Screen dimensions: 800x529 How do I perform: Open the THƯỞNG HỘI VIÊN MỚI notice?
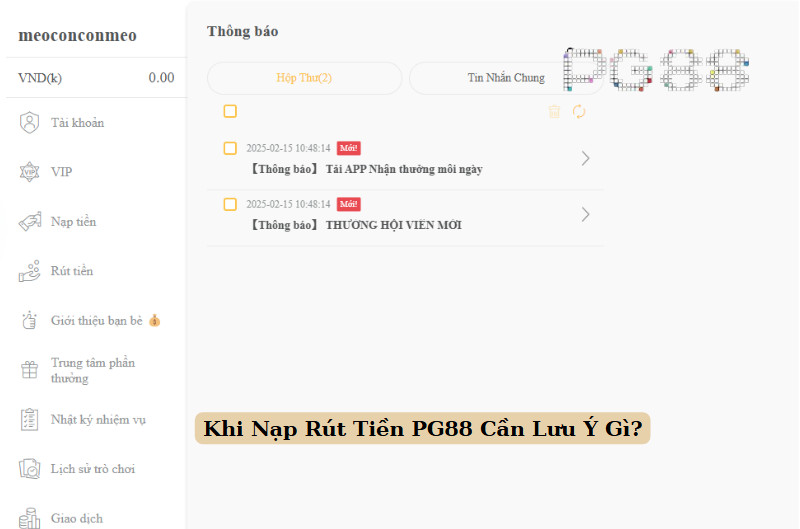[x=405, y=218]
